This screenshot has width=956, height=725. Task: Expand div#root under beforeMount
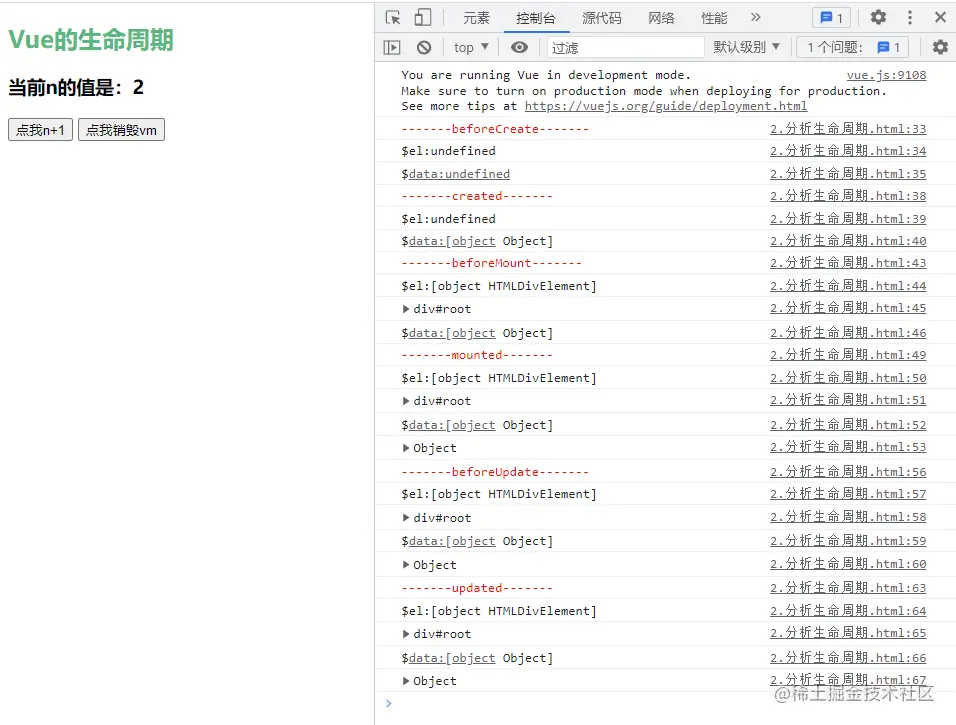pyautogui.click(x=405, y=309)
